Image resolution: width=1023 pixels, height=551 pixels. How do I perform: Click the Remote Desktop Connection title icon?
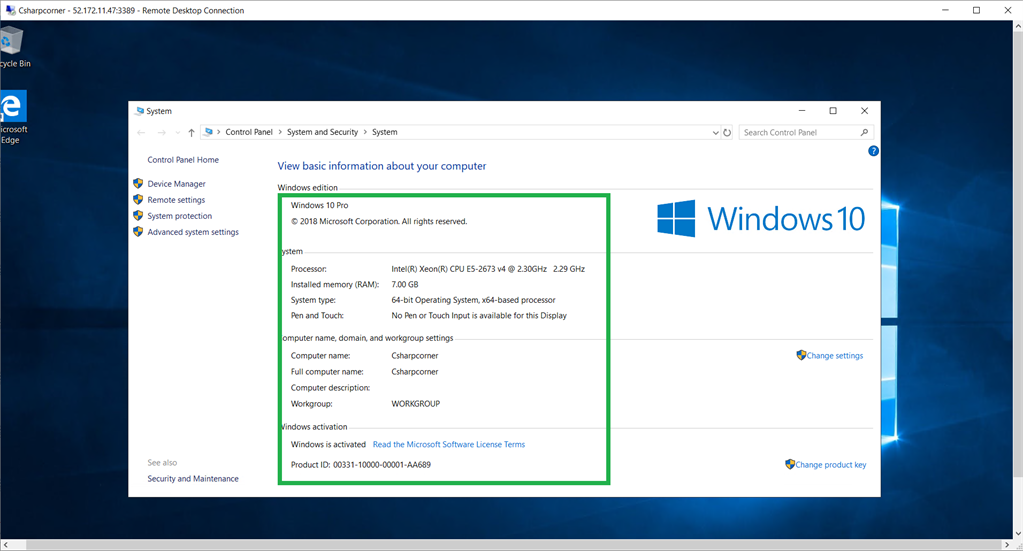[x=10, y=10]
